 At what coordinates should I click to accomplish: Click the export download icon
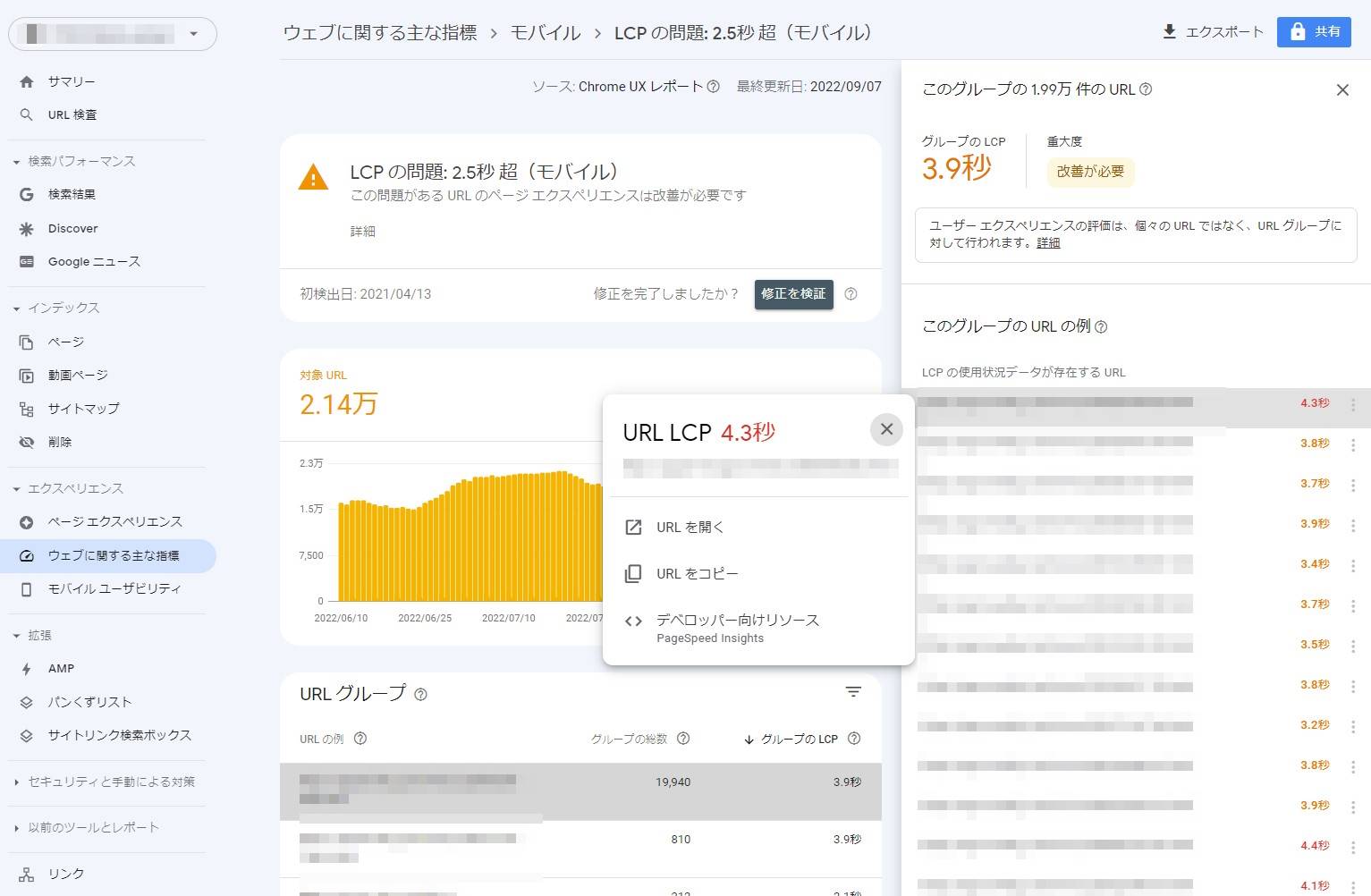[1169, 32]
